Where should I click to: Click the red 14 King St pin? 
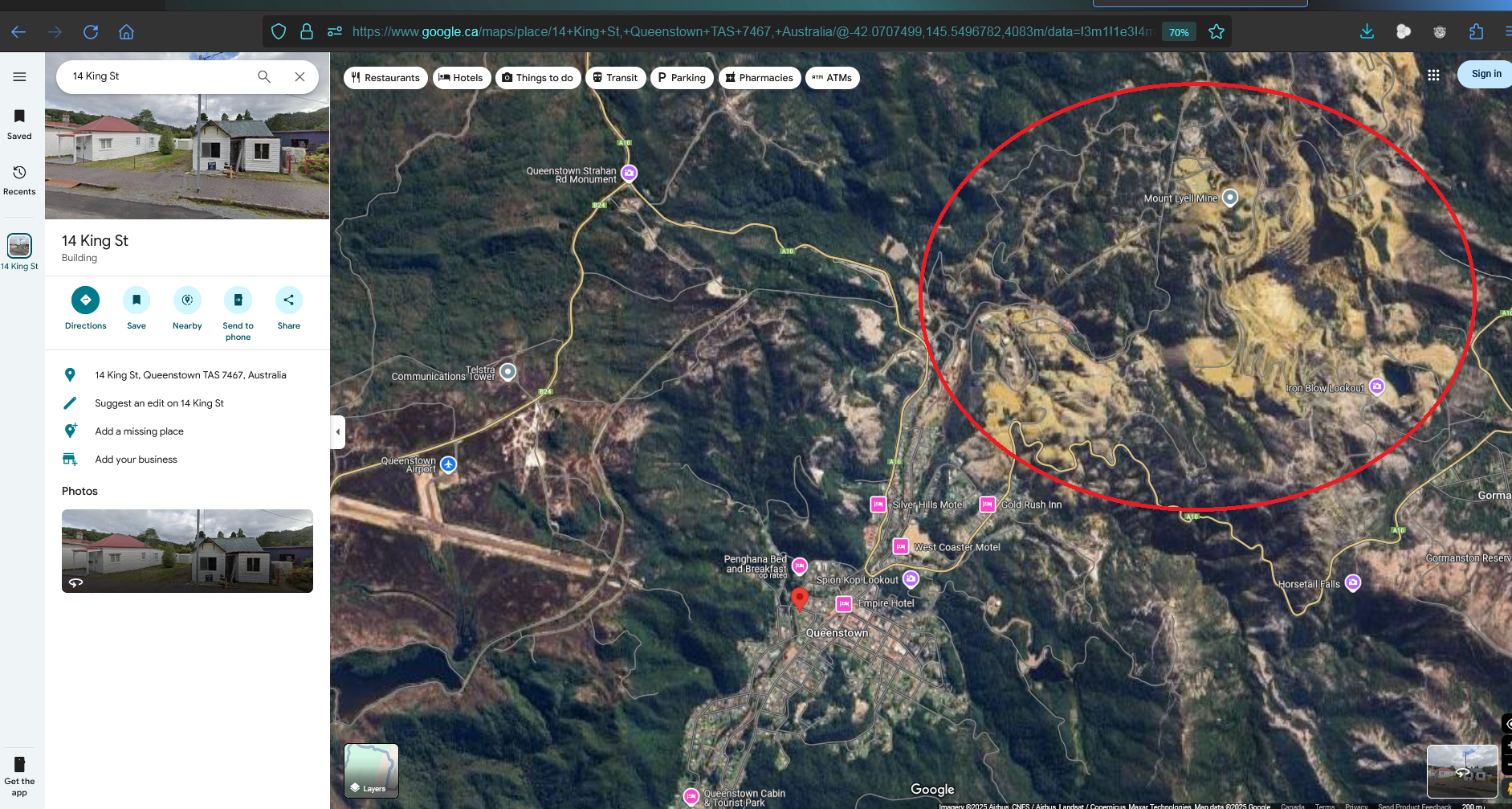click(x=800, y=599)
